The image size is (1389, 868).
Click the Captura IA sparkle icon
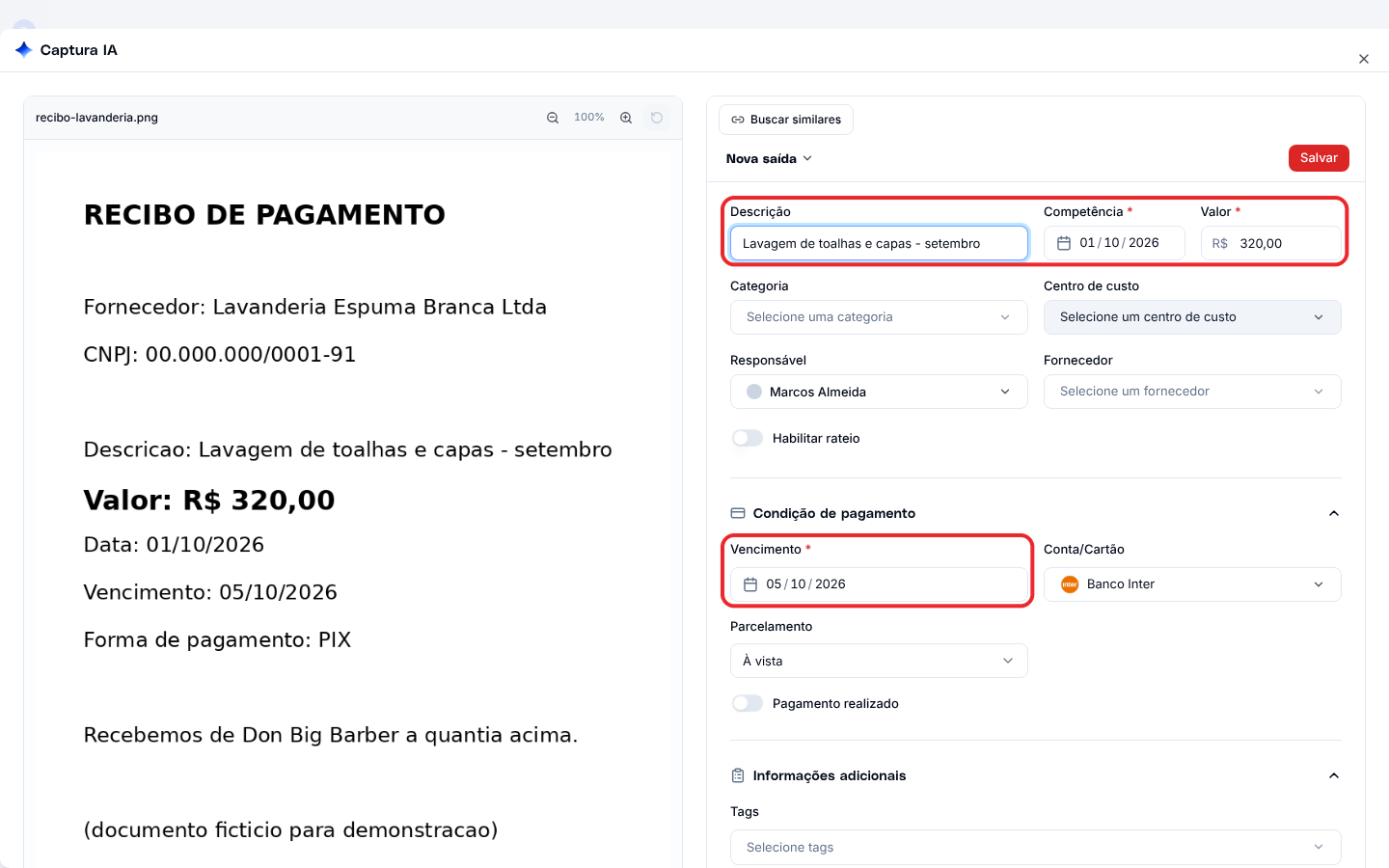pos(24,49)
